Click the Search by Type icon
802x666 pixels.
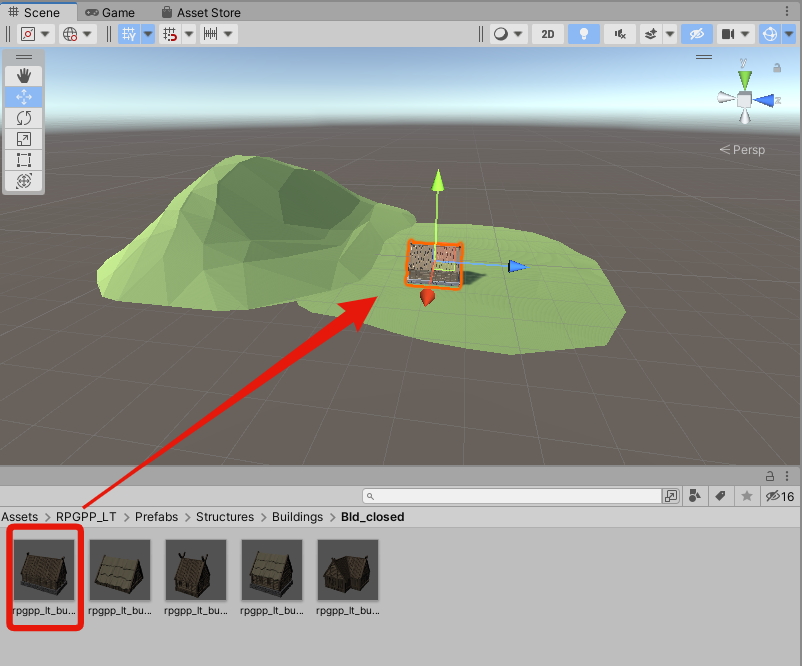point(695,496)
